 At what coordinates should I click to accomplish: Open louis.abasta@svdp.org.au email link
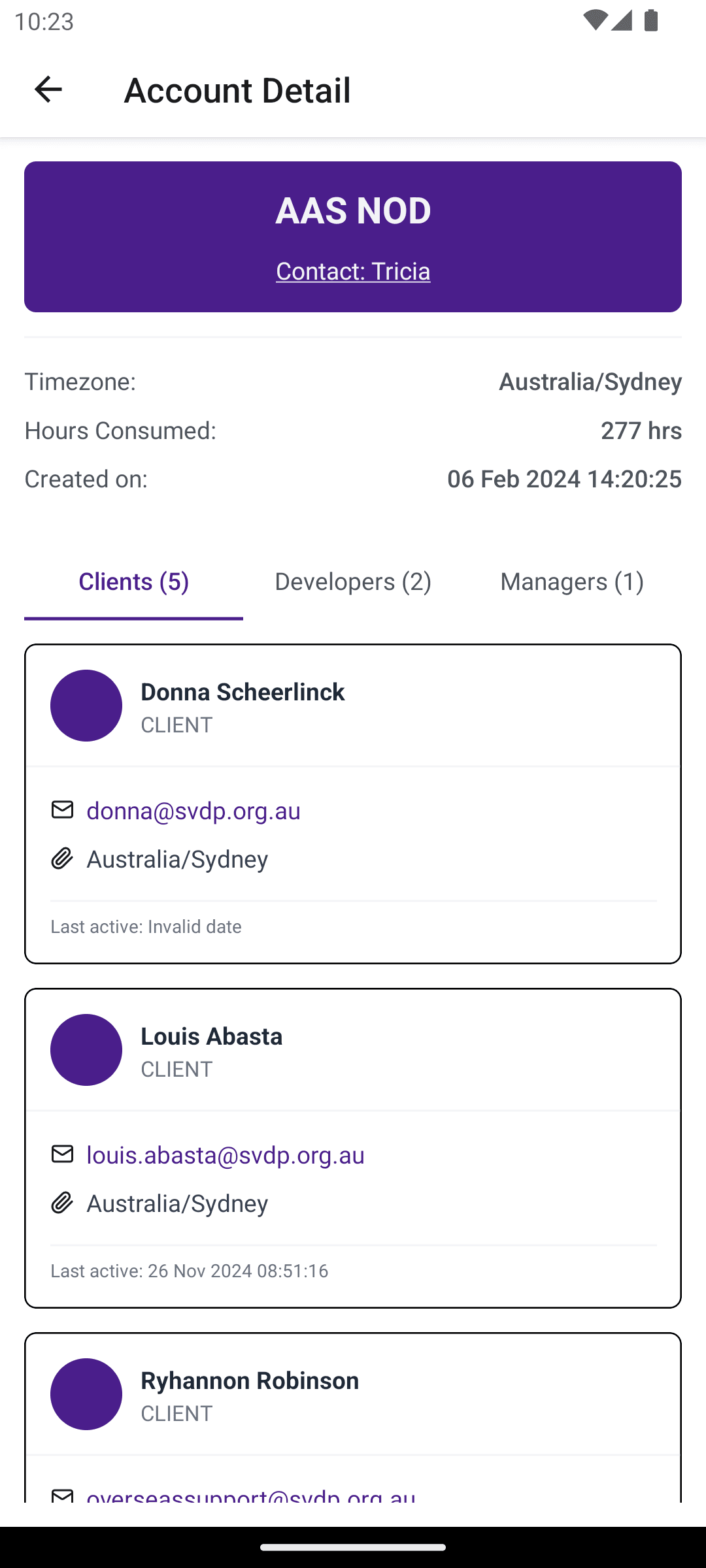coord(226,1155)
